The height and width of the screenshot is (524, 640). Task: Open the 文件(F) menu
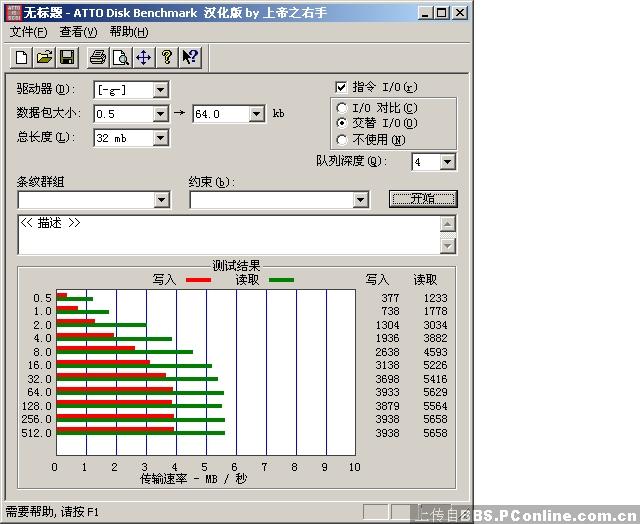coord(28,32)
